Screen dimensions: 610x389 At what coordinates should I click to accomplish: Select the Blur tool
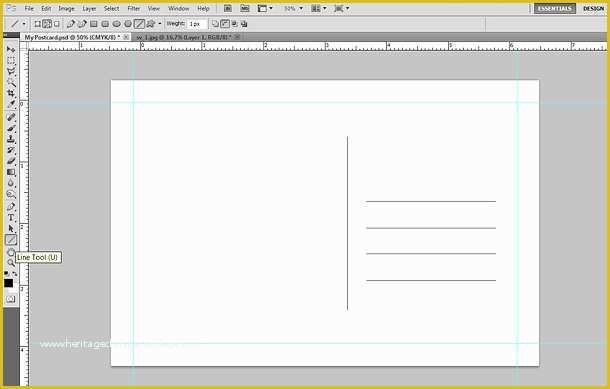coord(11,183)
